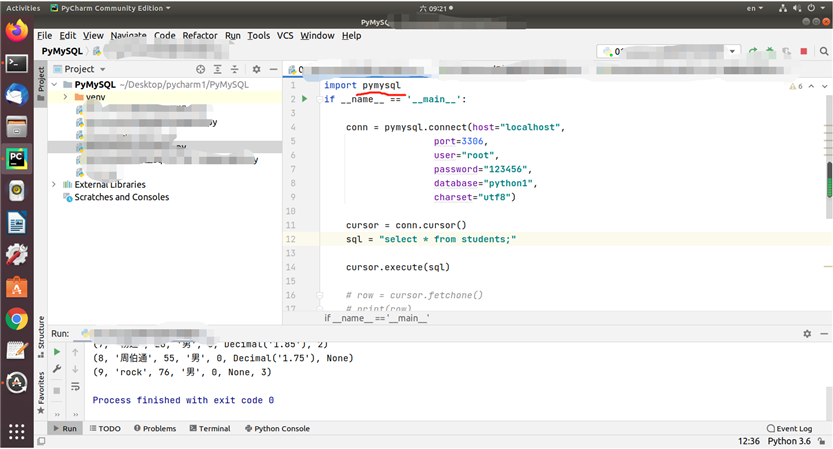Click system clock in top bar
The image size is (833, 449).
click(x=436, y=8)
